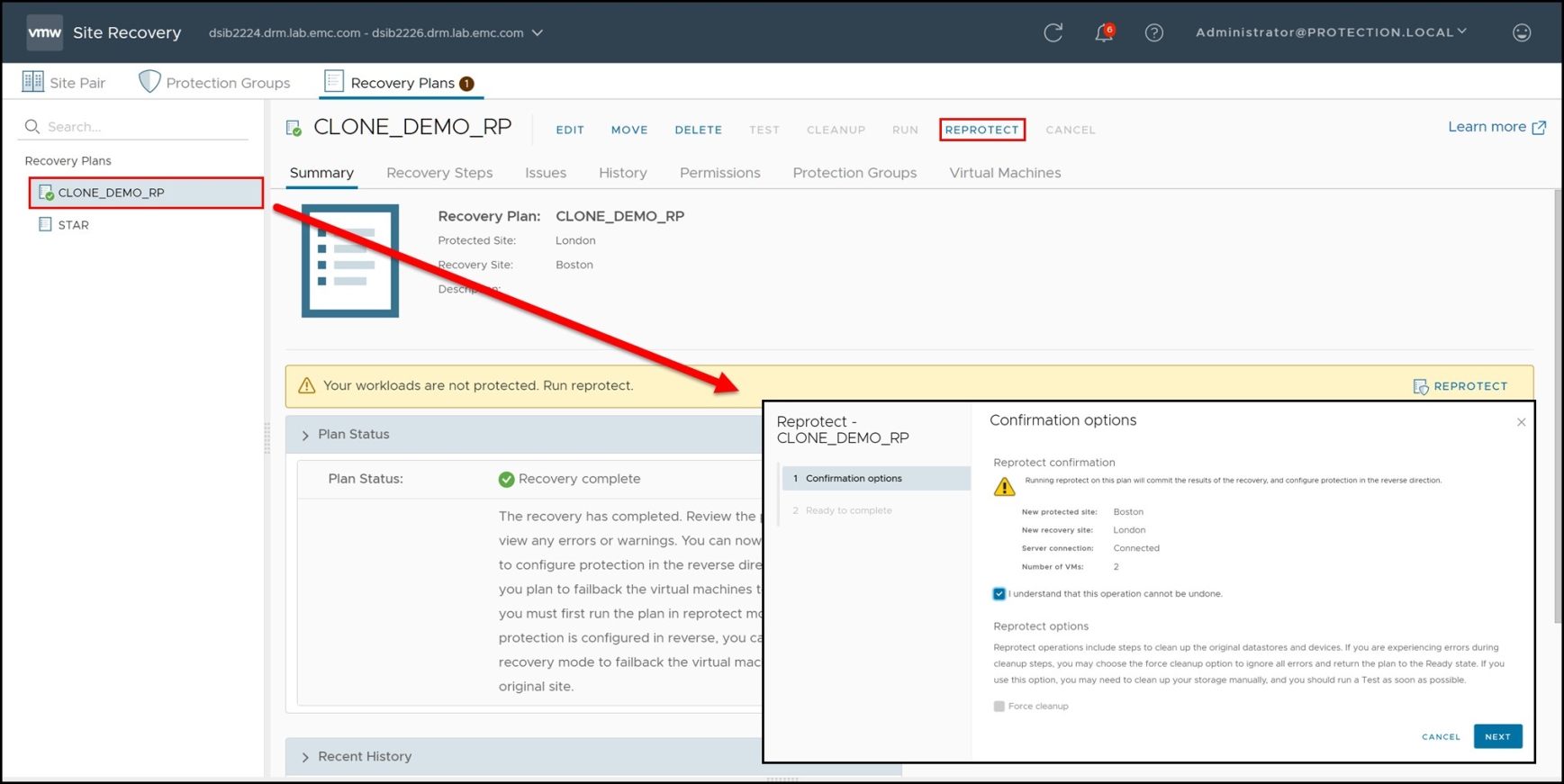1564x784 pixels.
Task: Open the History tab
Action: click(623, 173)
